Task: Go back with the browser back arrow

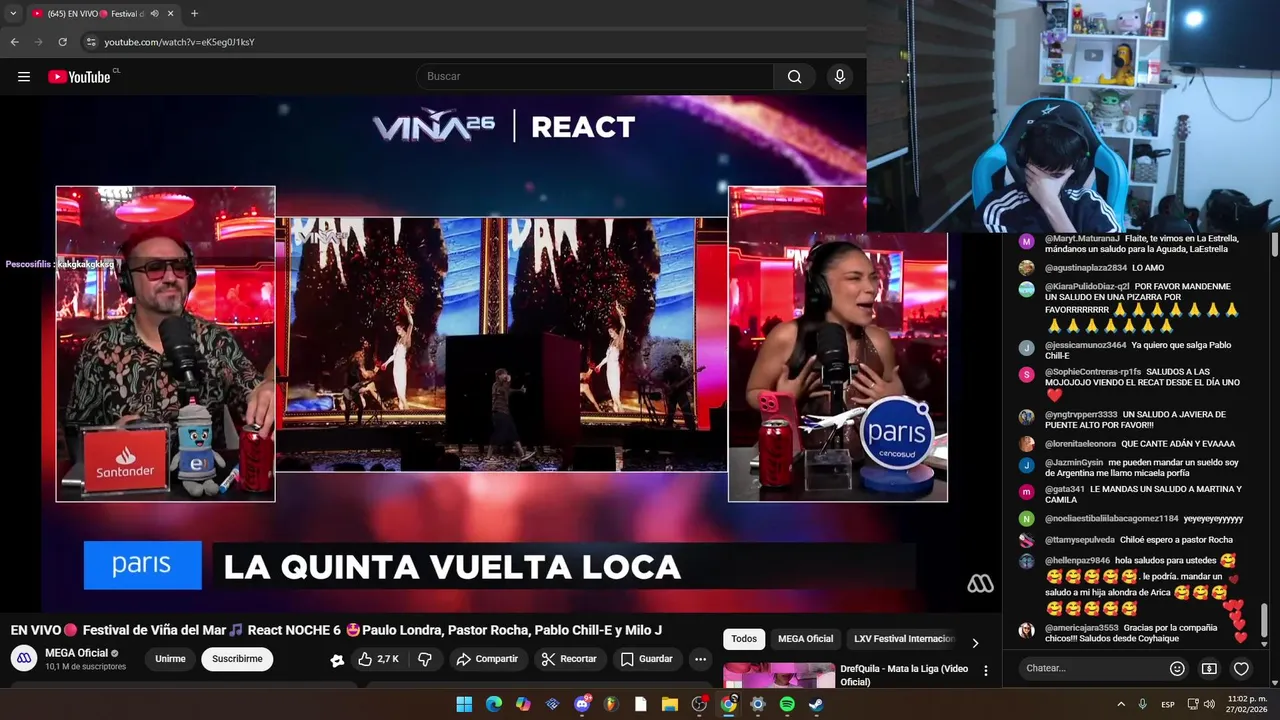Action: (x=15, y=42)
